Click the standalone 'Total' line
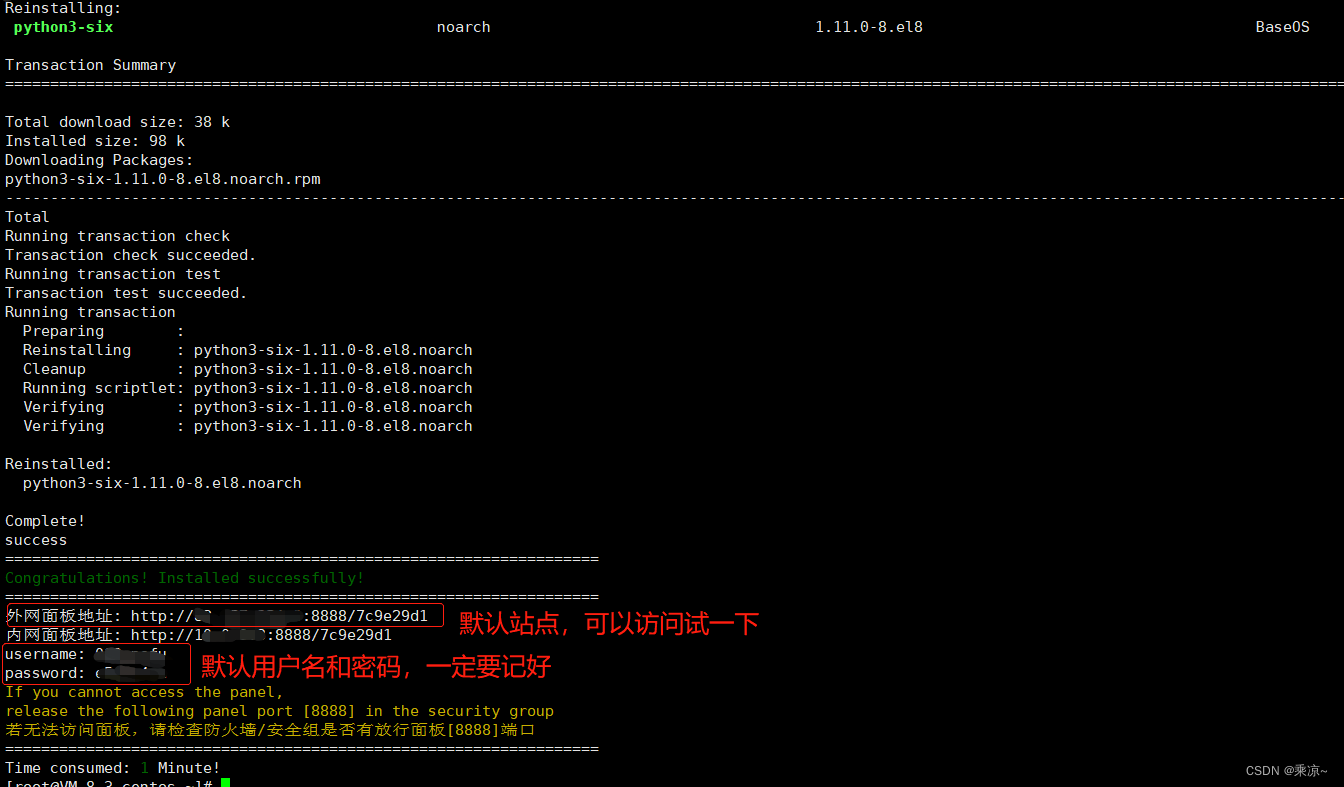This screenshot has height=787, width=1344. (x=27, y=217)
